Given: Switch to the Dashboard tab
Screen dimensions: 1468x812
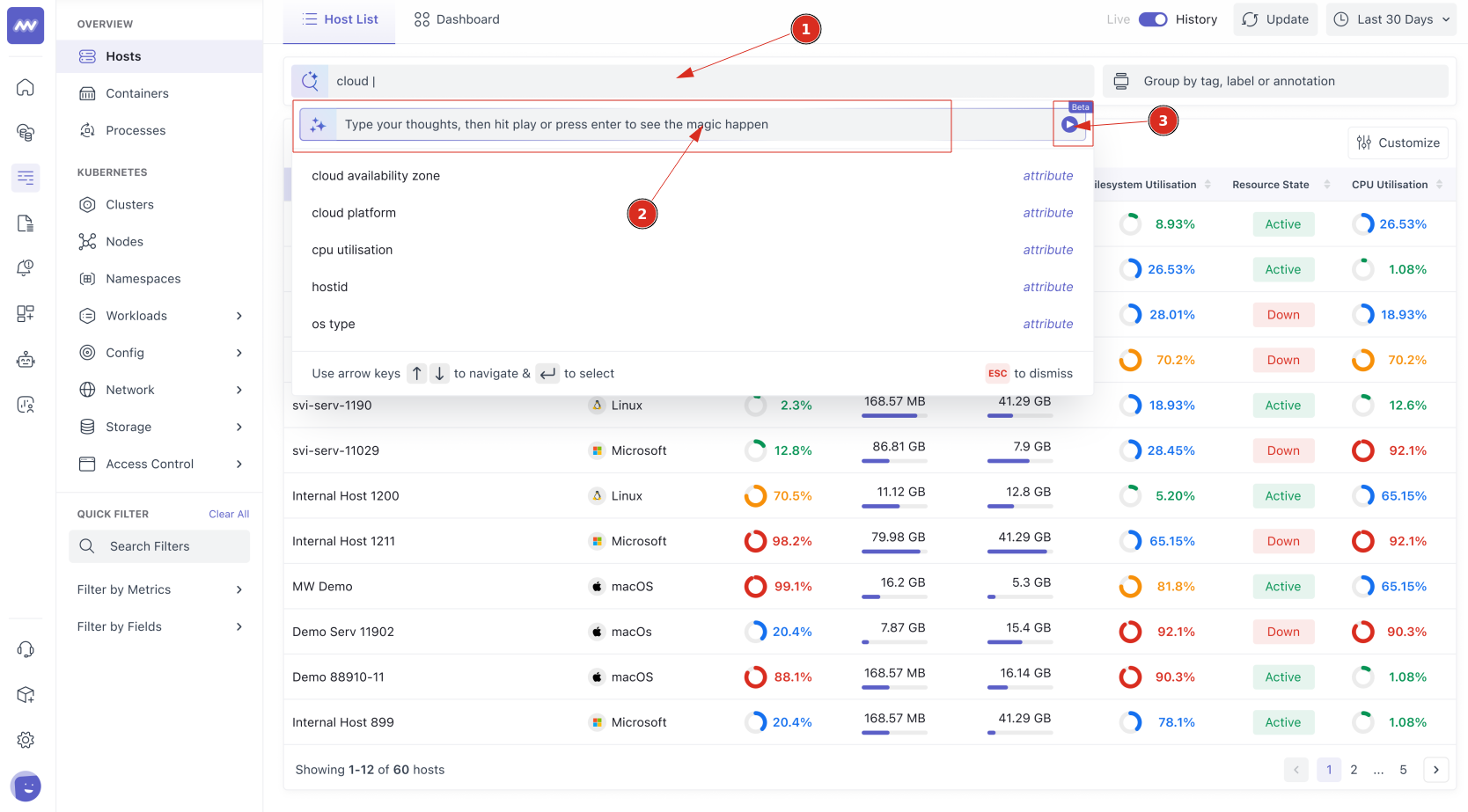Looking at the screenshot, I should point(457,19).
